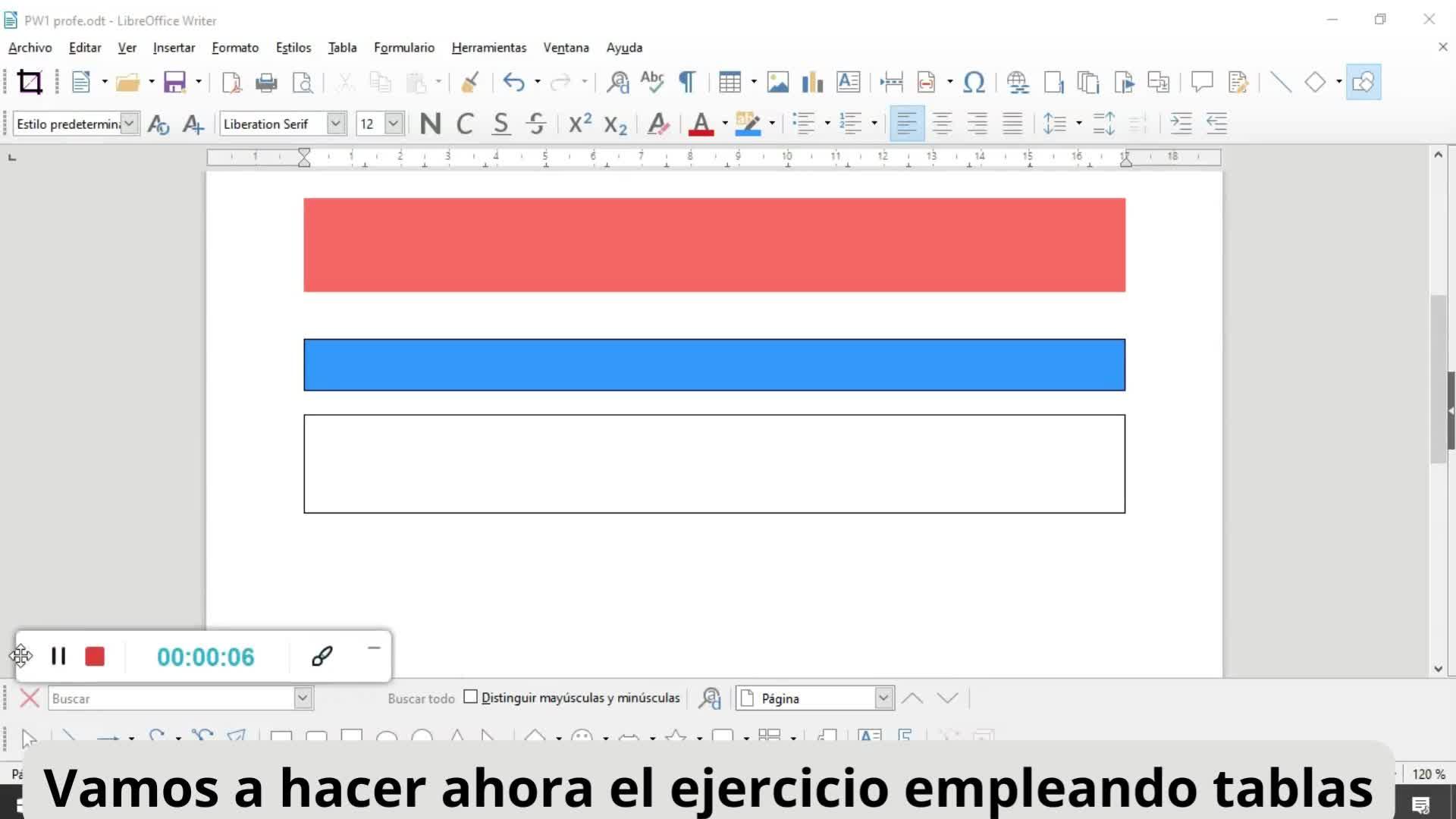1456x819 pixels.
Task: Toggle bold formatting N button
Action: (430, 124)
